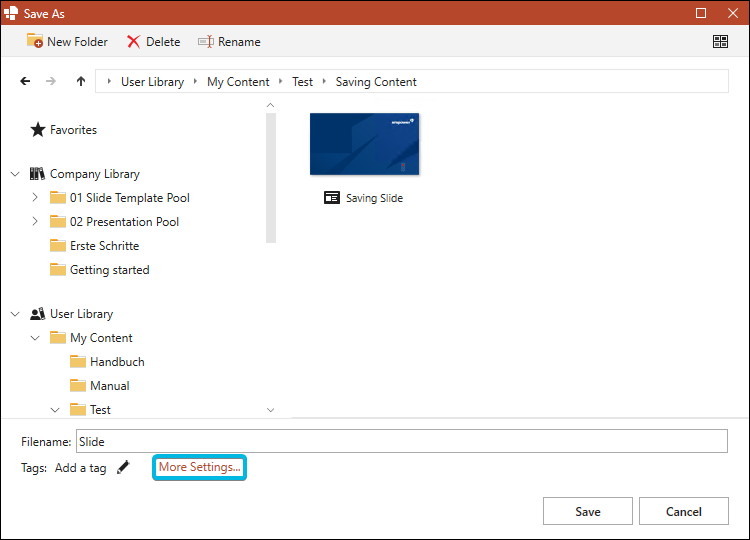Click the Cancel button
750x540 pixels.
684,511
